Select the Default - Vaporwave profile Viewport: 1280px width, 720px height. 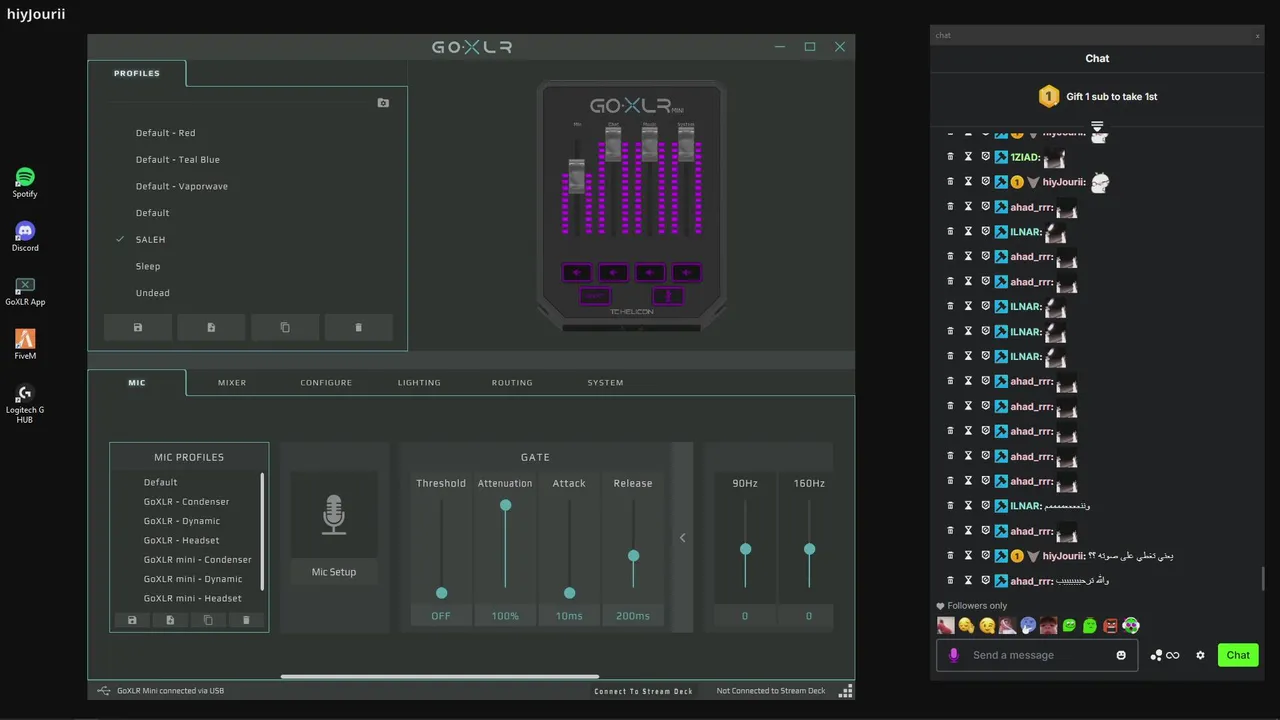pyautogui.click(x=182, y=186)
